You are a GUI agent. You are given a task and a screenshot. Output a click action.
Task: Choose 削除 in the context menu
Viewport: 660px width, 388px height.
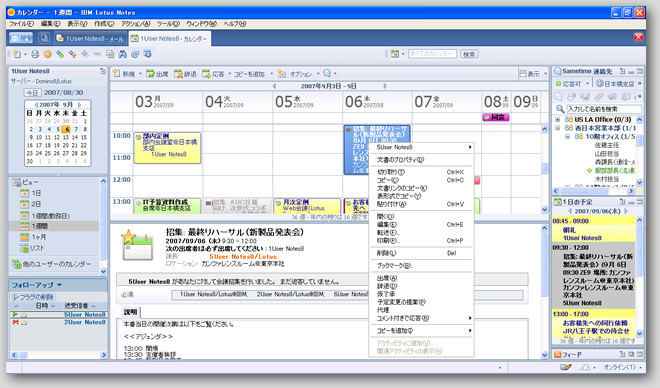click(x=421, y=253)
